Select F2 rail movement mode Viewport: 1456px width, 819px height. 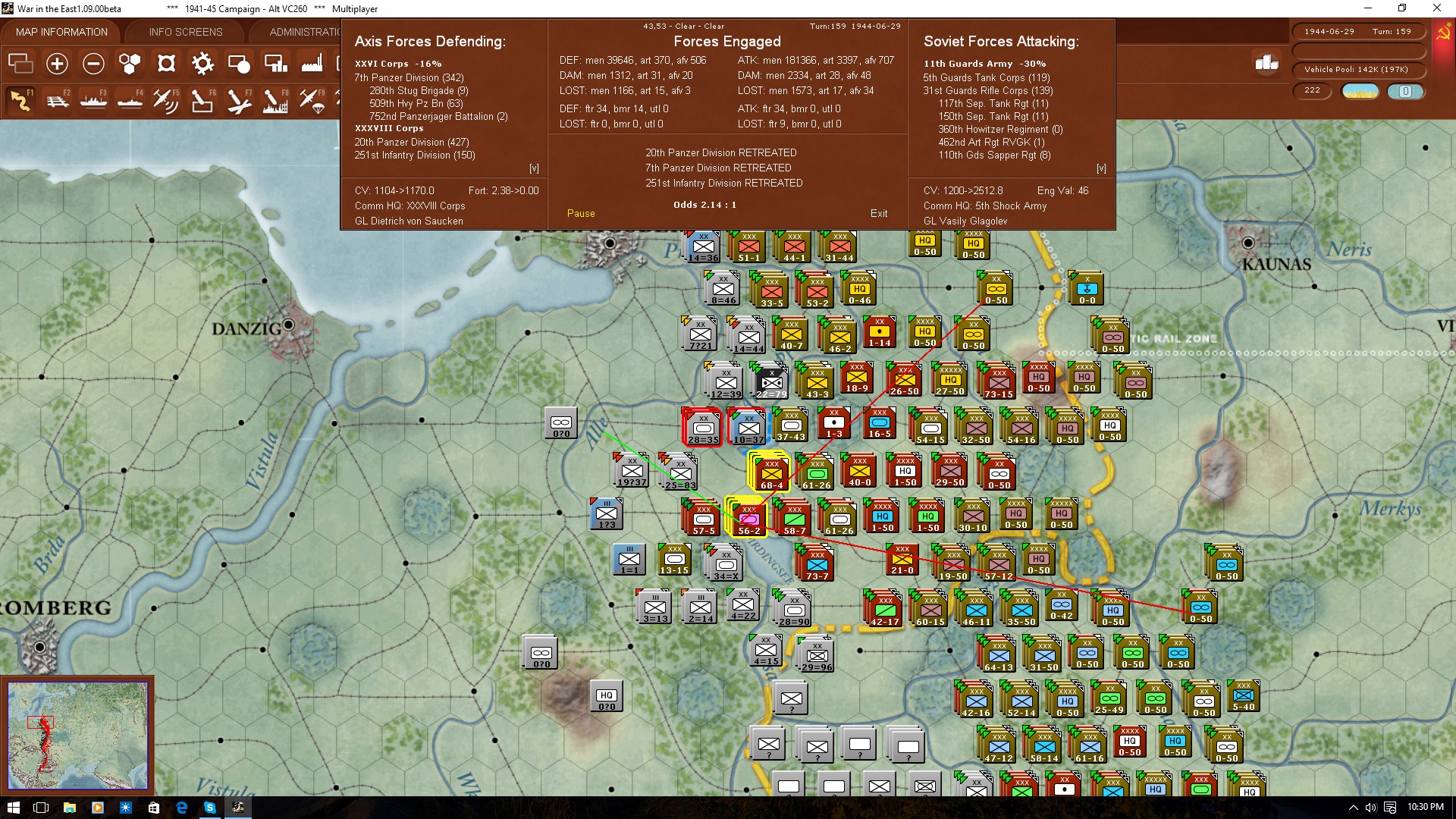[57, 100]
